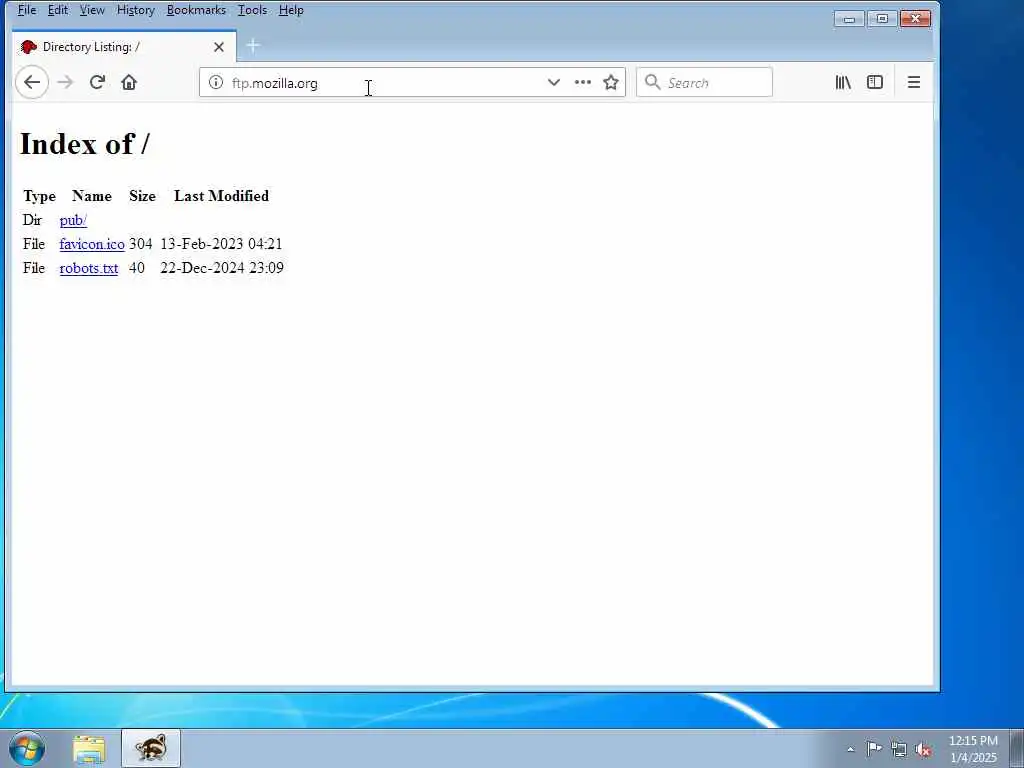Open the Edit menu
1024x768 pixels.
click(x=57, y=10)
